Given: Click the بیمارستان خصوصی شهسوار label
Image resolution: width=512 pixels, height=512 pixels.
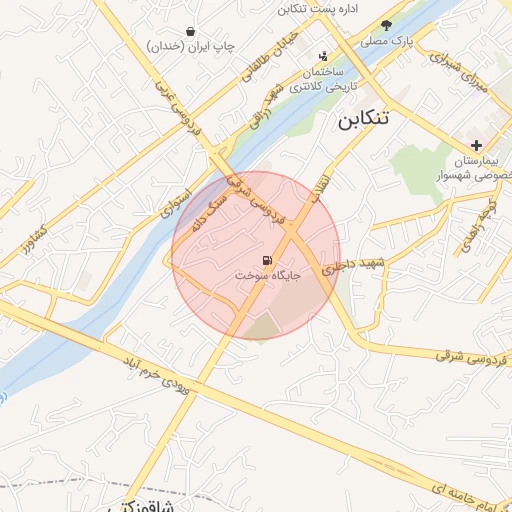Looking at the screenshot, I should pyautogui.click(x=474, y=168).
